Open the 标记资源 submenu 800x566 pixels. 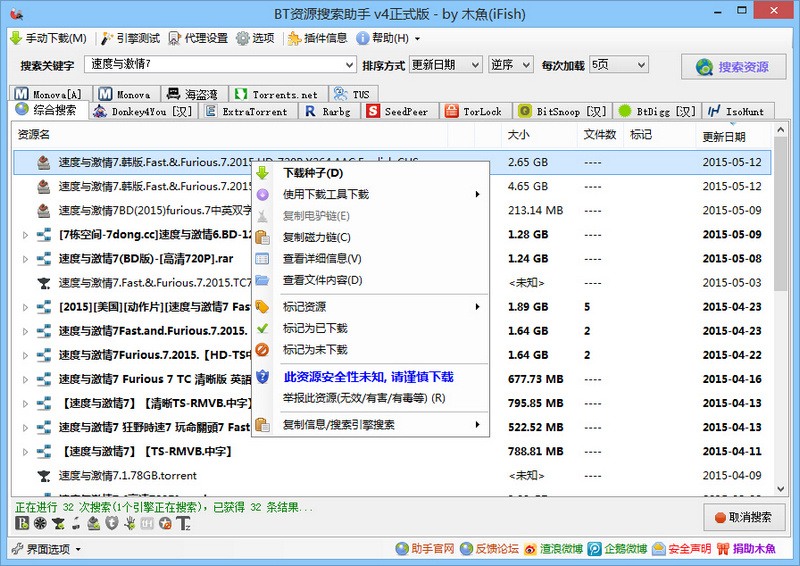(x=370, y=307)
